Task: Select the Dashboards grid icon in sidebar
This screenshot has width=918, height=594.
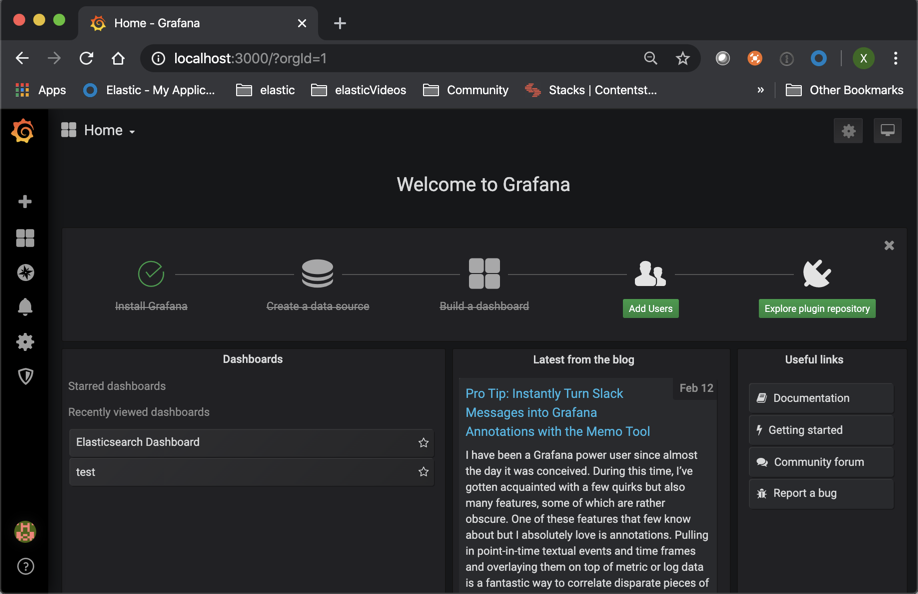Action: (25, 238)
